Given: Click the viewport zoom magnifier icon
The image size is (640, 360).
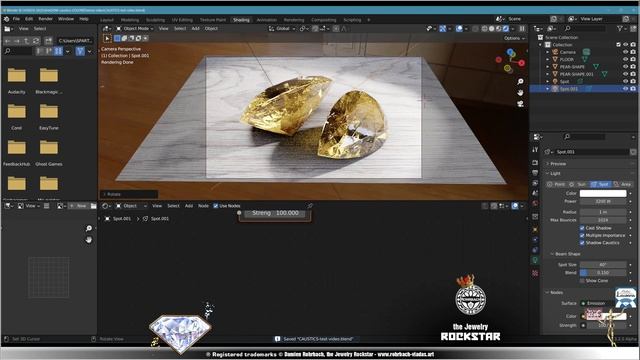Looking at the screenshot, I should [x=520, y=82].
